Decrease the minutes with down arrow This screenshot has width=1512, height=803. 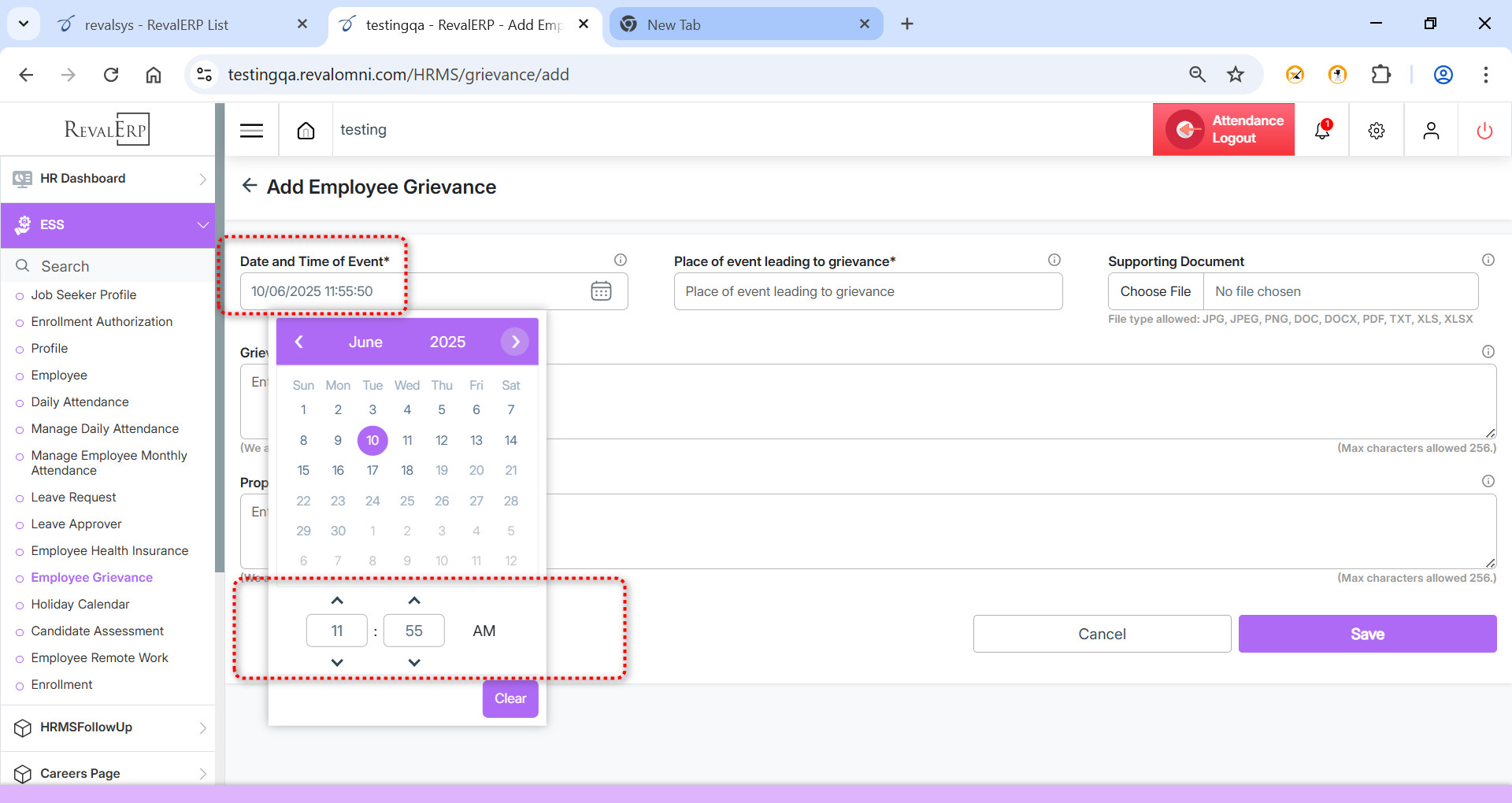coord(414,662)
